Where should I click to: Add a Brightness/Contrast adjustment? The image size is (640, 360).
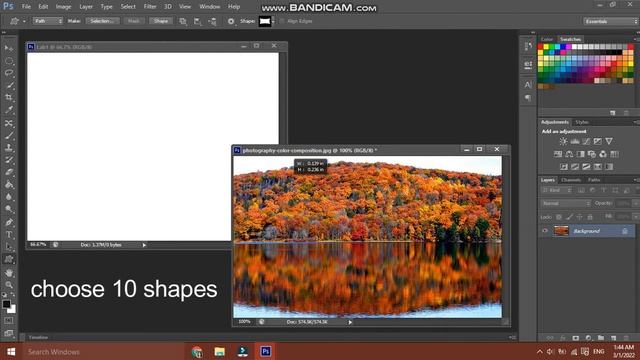(x=563, y=141)
